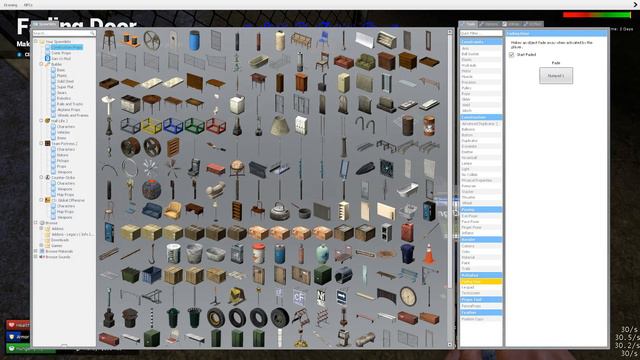The width and height of the screenshot is (640, 360).
Task: Spawn the white washing machine prop
Action: coord(237,104)
